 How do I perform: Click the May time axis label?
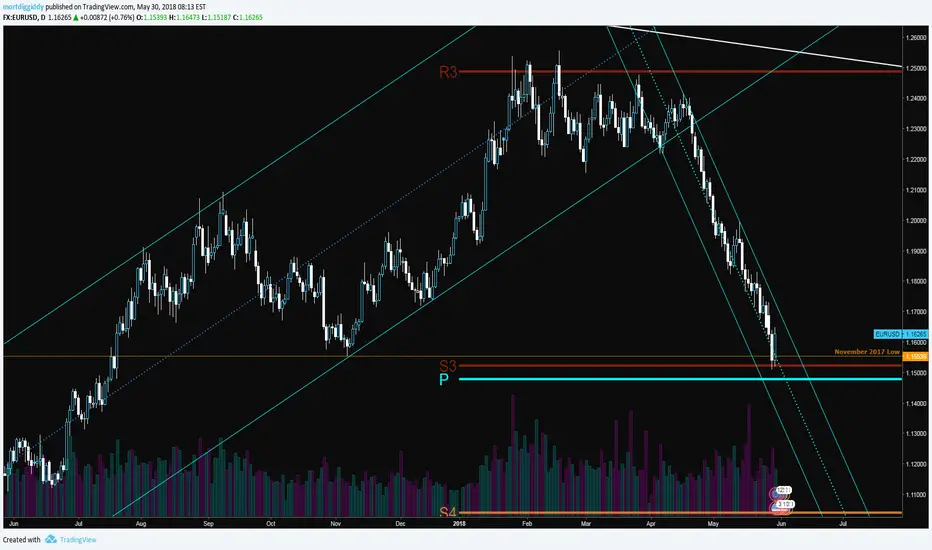pyautogui.click(x=713, y=524)
